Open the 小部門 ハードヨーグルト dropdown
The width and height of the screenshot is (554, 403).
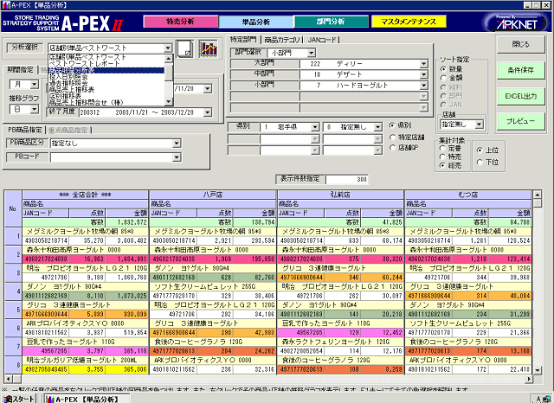(423, 85)
